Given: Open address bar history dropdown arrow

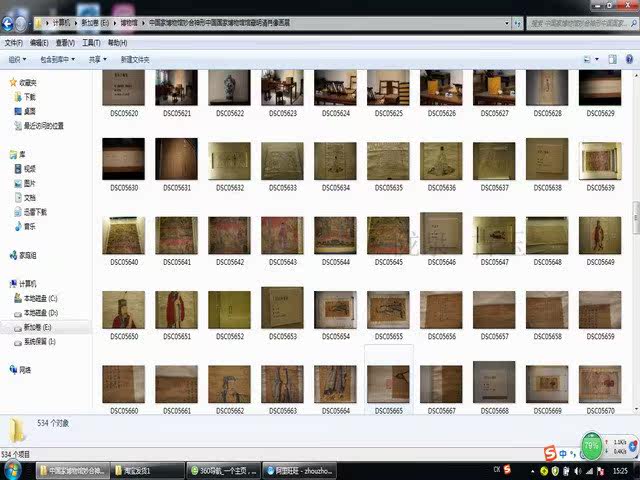Looking at the screenshot, I should (x=507, y=23).
